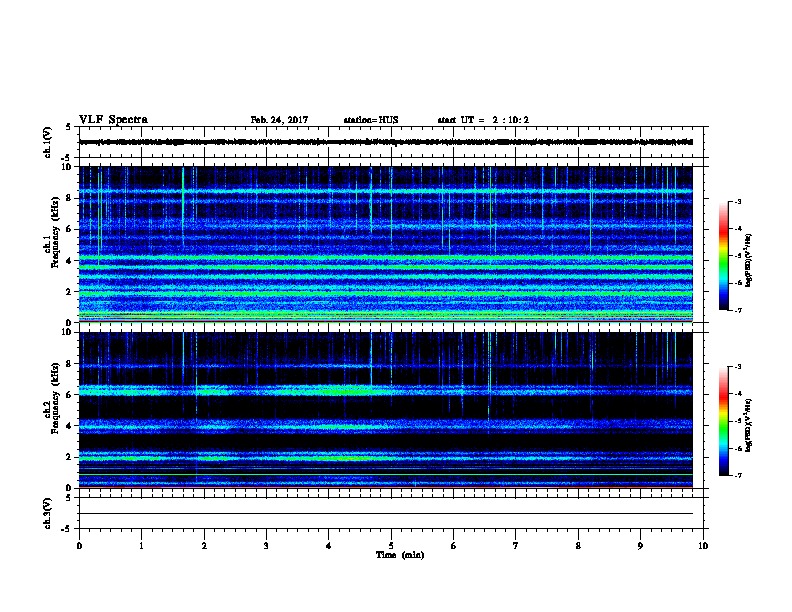Click the ch.1 waveform "-5" voltage tick label
792x612 pixels.
(x=67, y=159)
